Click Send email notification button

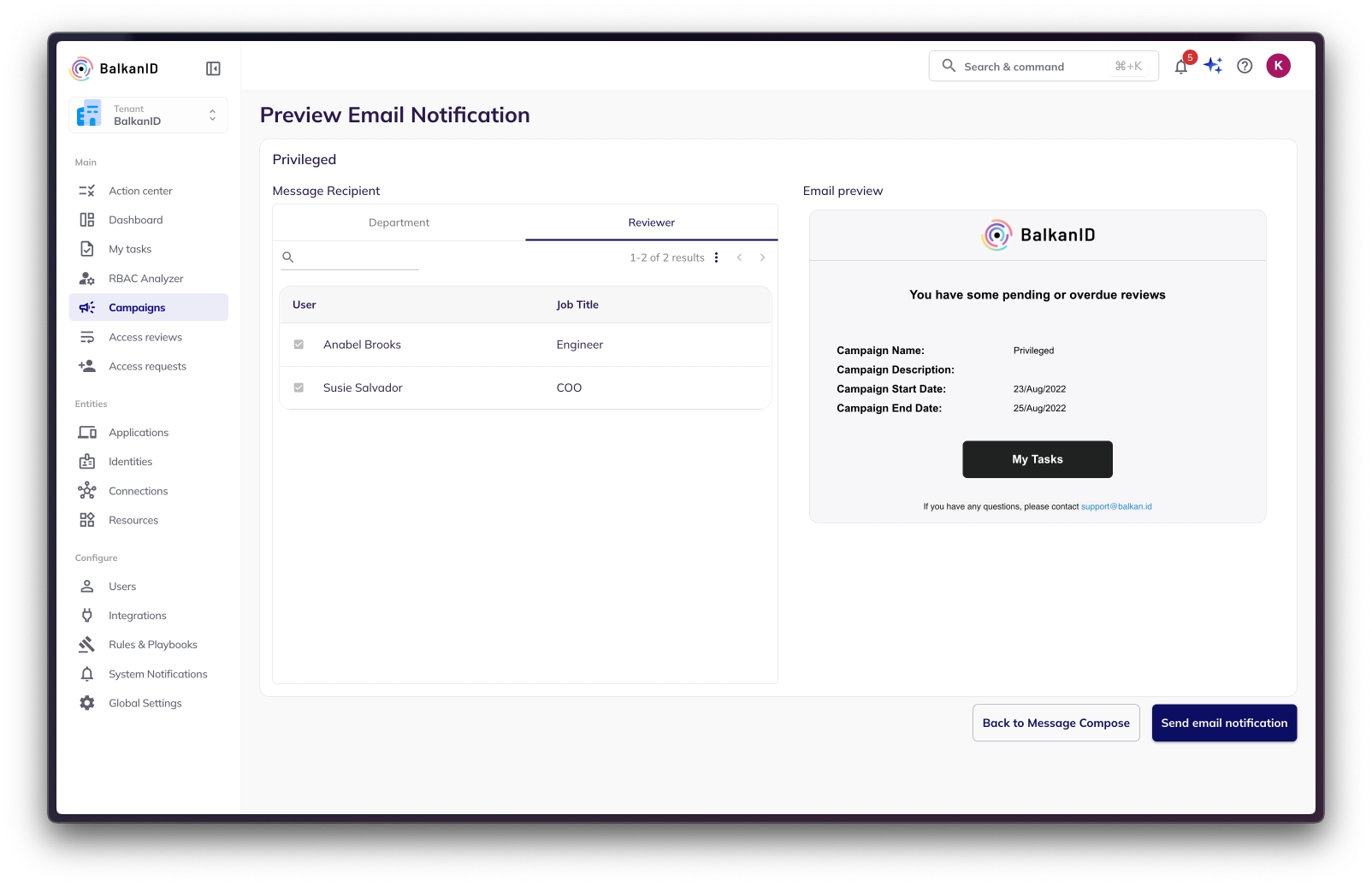pos(1223,723)
